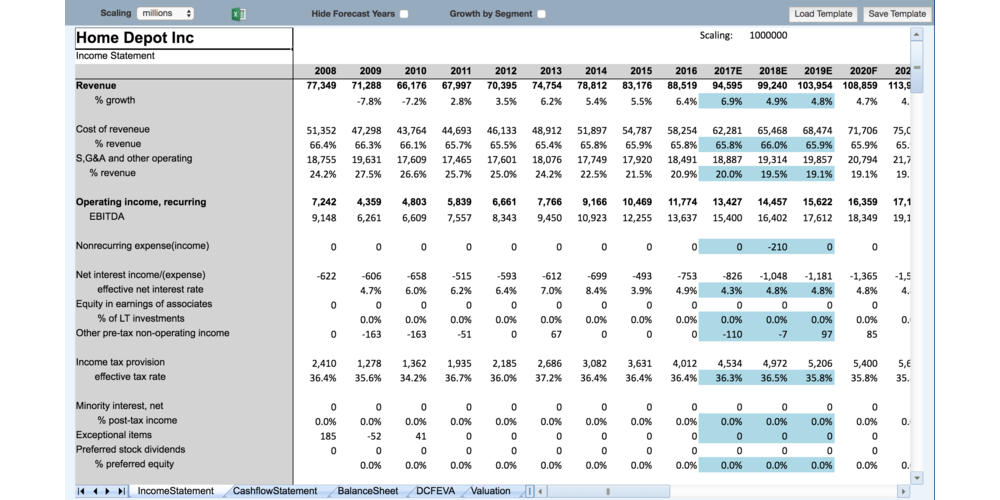Click the horizontal scrollbar thumb
The width and height of the screenshot is (1000, 500).
(608, 491)
